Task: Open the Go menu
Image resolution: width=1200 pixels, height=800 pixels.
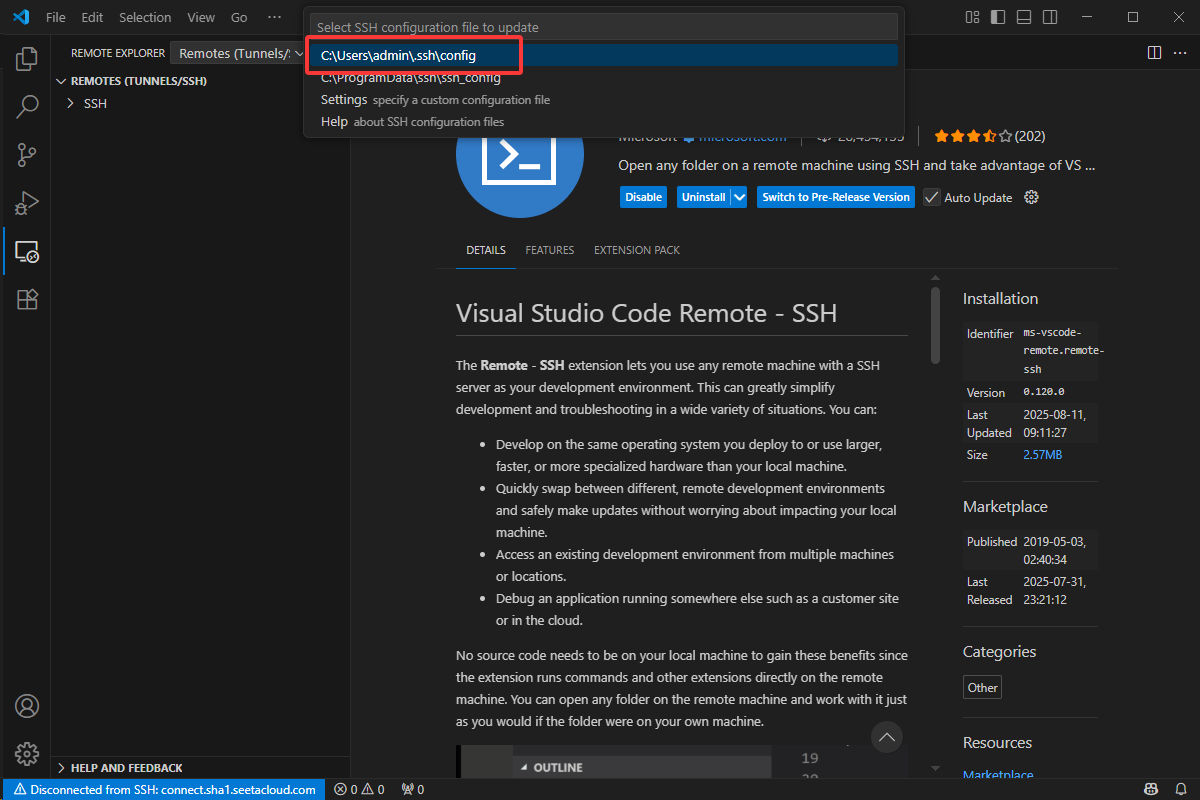Action: click(239, 17)
